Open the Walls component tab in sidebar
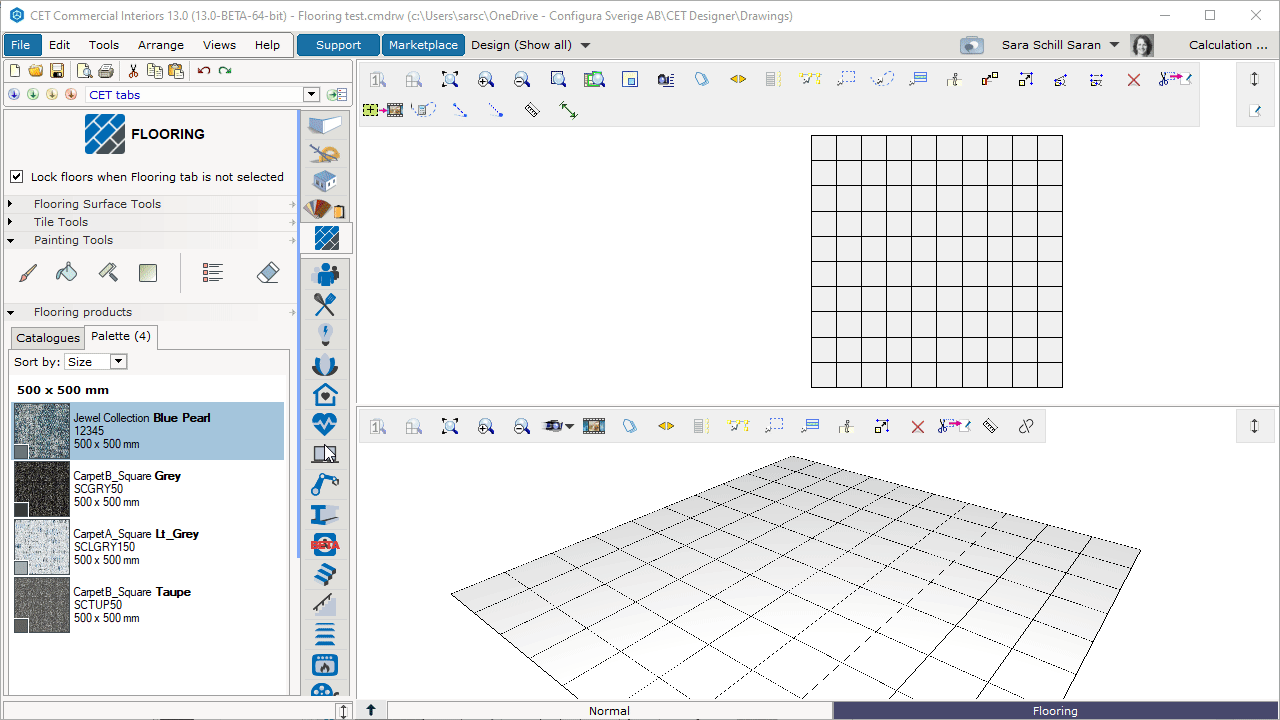The height and width of the screenshot is (720, 1280). point(325,124)
